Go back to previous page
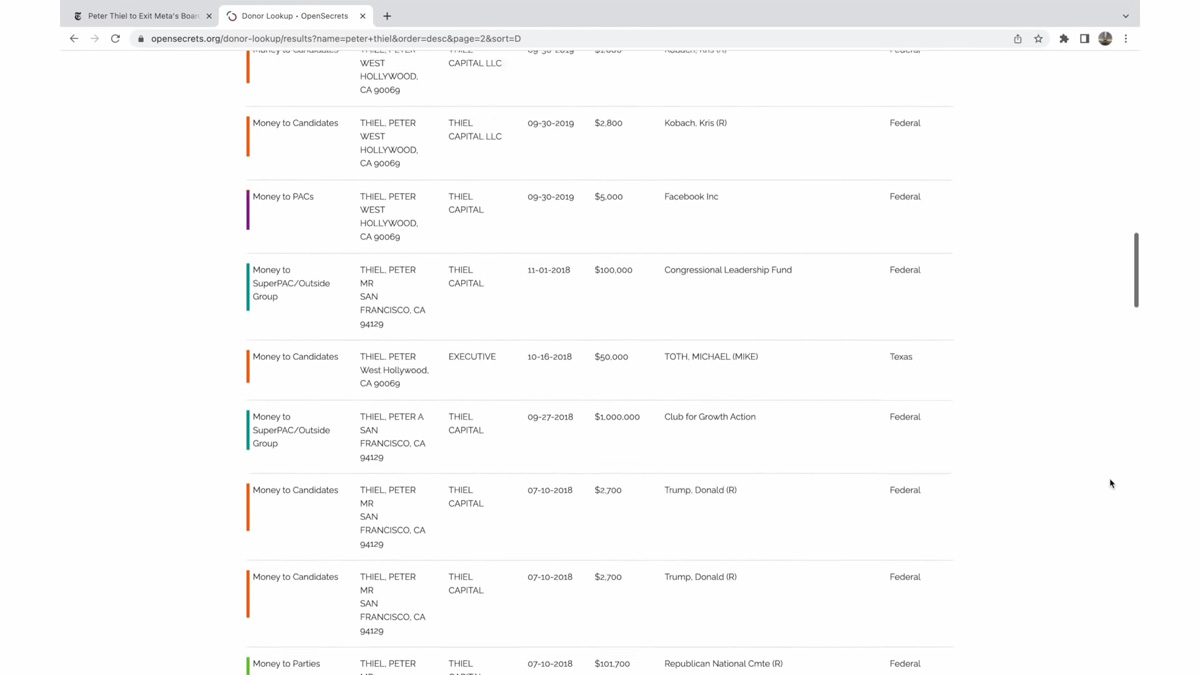Screen dimensions: 1200x675 [x=74, y=39]
